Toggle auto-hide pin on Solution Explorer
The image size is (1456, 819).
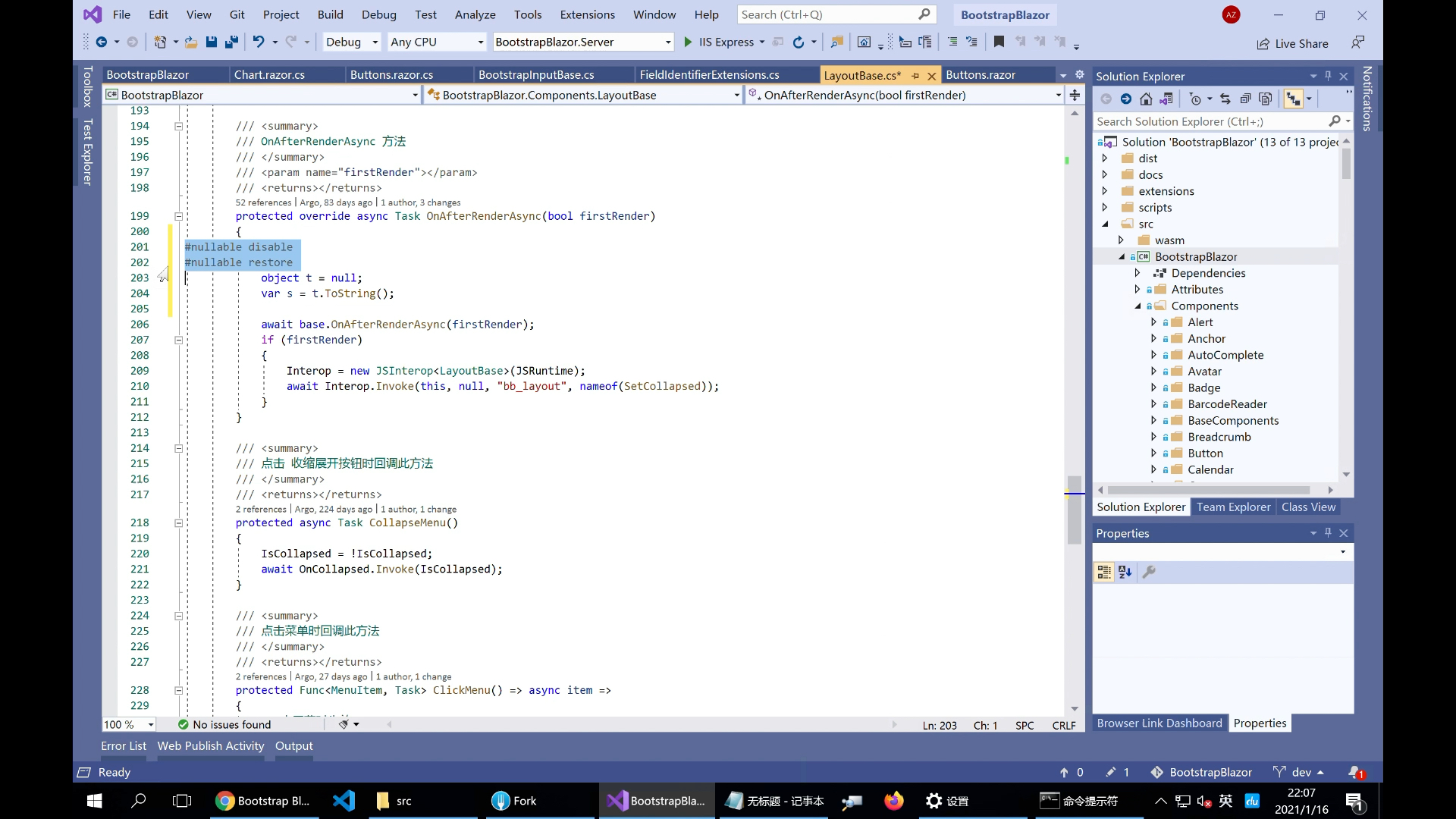[1328, 76]
